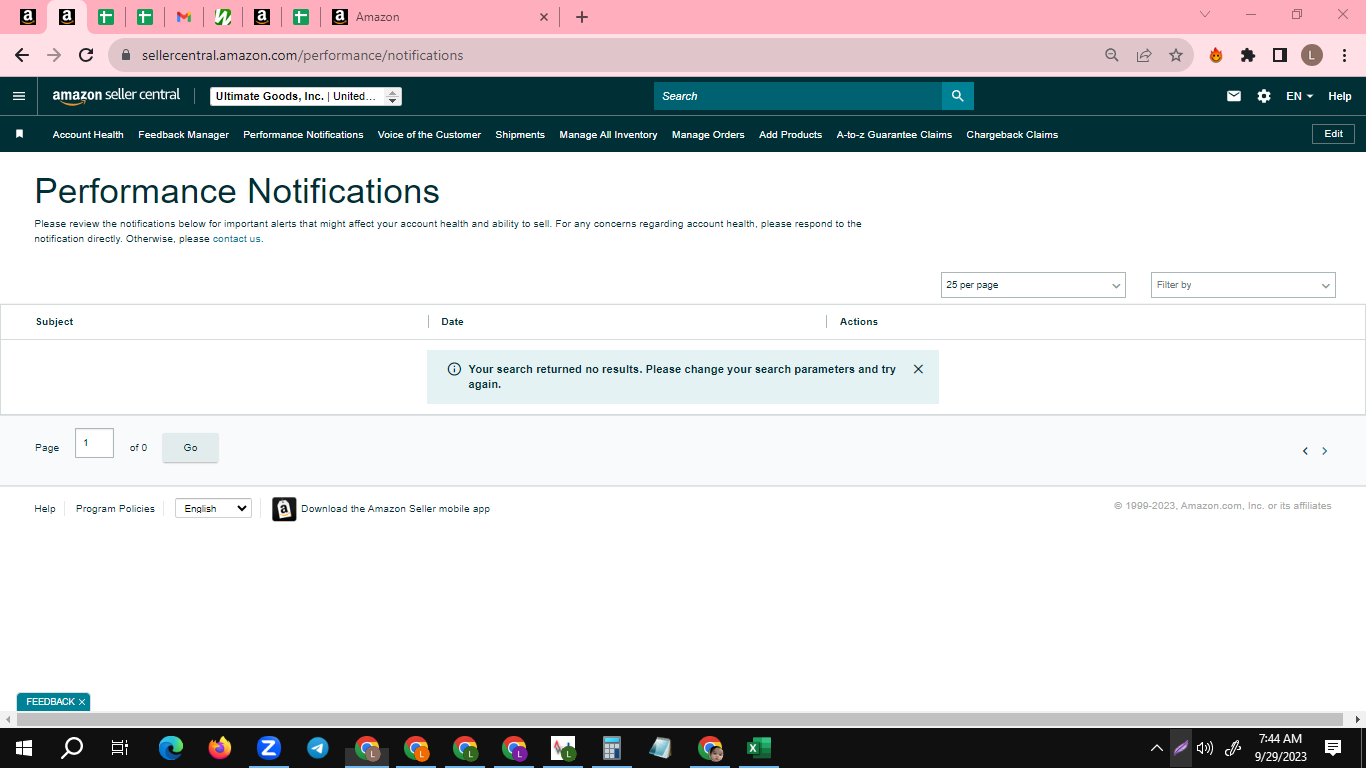Click the padlock site info icon
1366x768 pixels.
point(126,55)
